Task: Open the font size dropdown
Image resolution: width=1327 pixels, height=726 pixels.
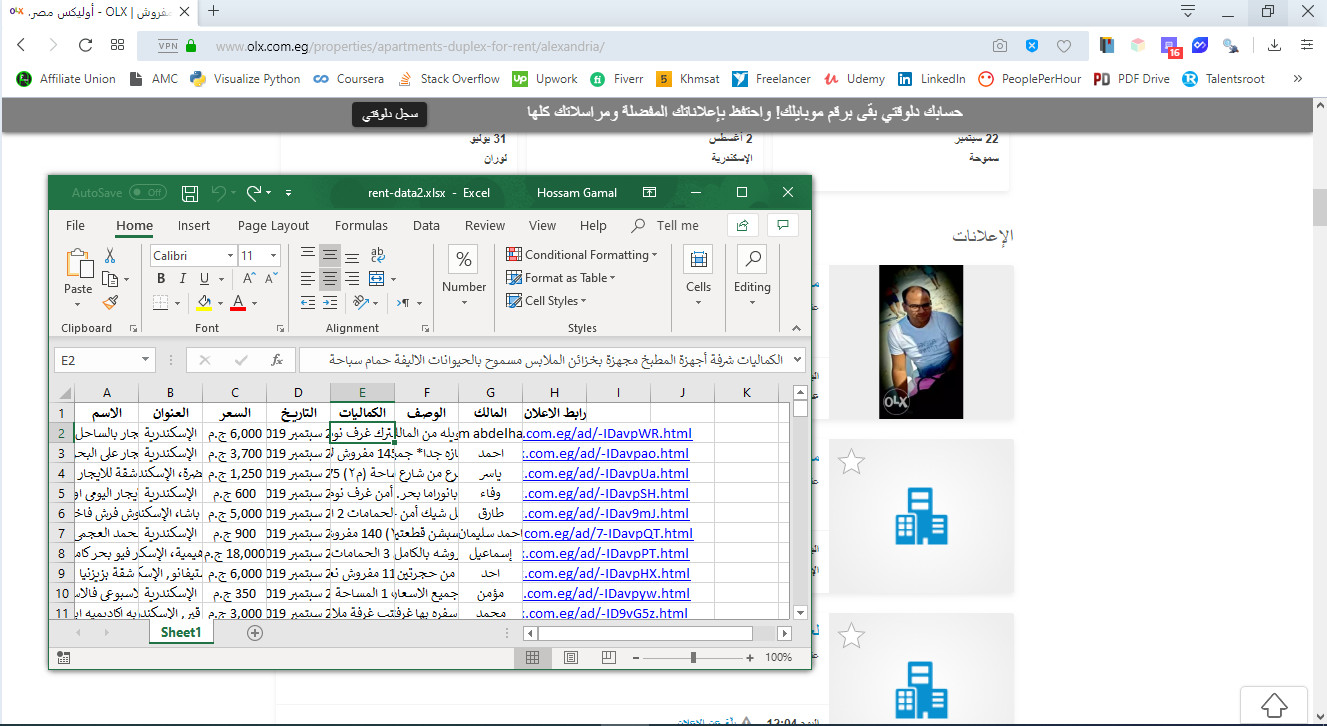Action: [273, 255]
